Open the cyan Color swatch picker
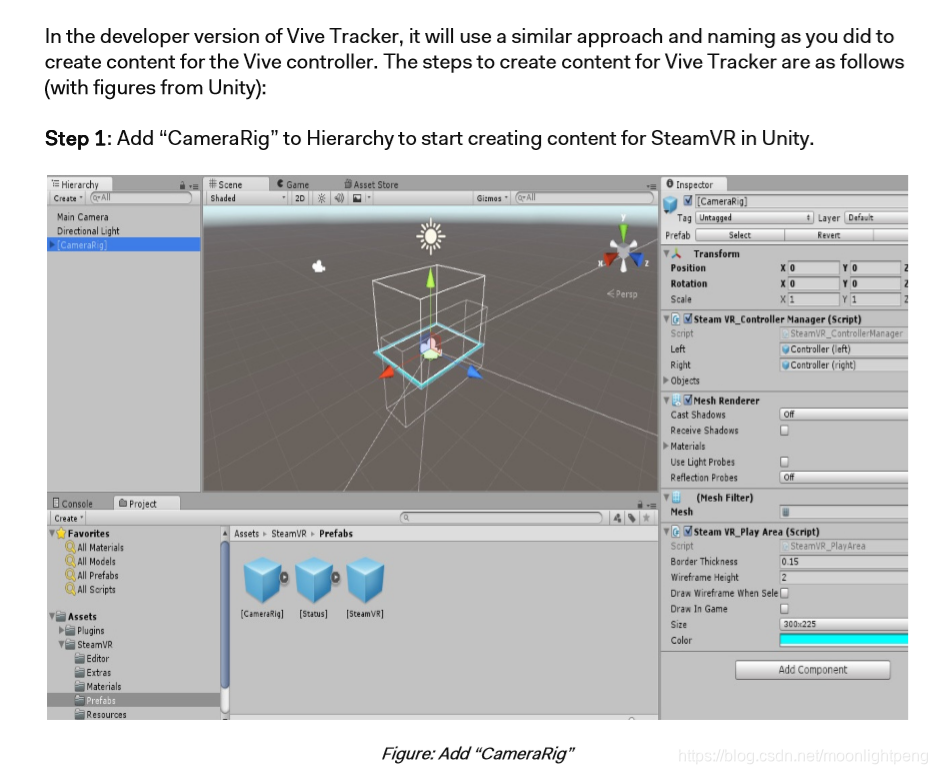The width and height of the screenshot is (937, 774). pos(844,640)
